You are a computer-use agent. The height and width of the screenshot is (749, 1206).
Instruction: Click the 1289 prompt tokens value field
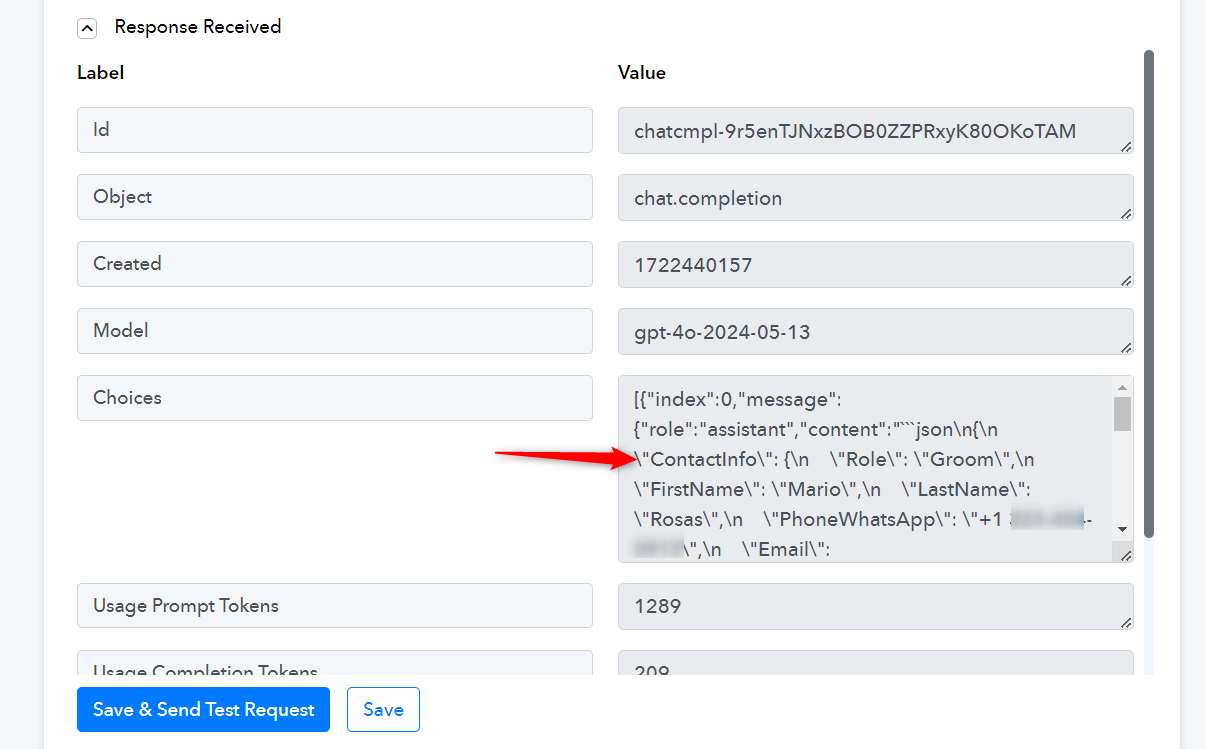point(876,606)
